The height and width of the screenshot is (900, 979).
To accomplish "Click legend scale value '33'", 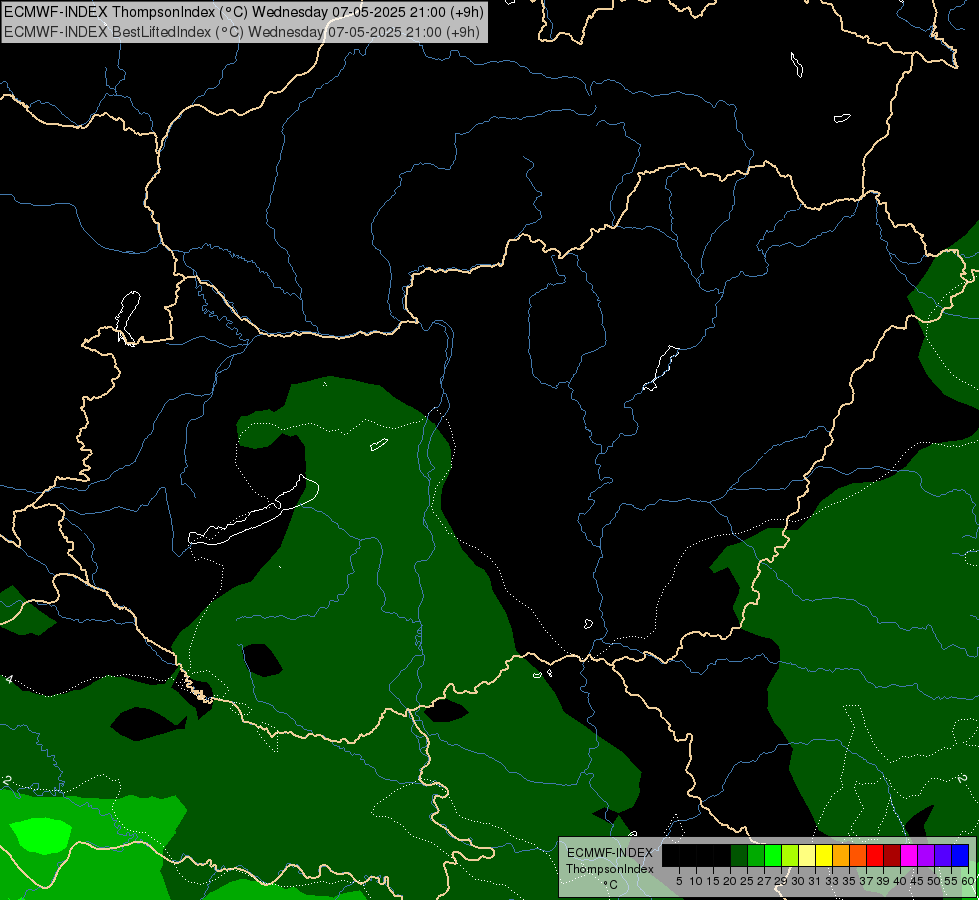I will (x=833, y=881).
